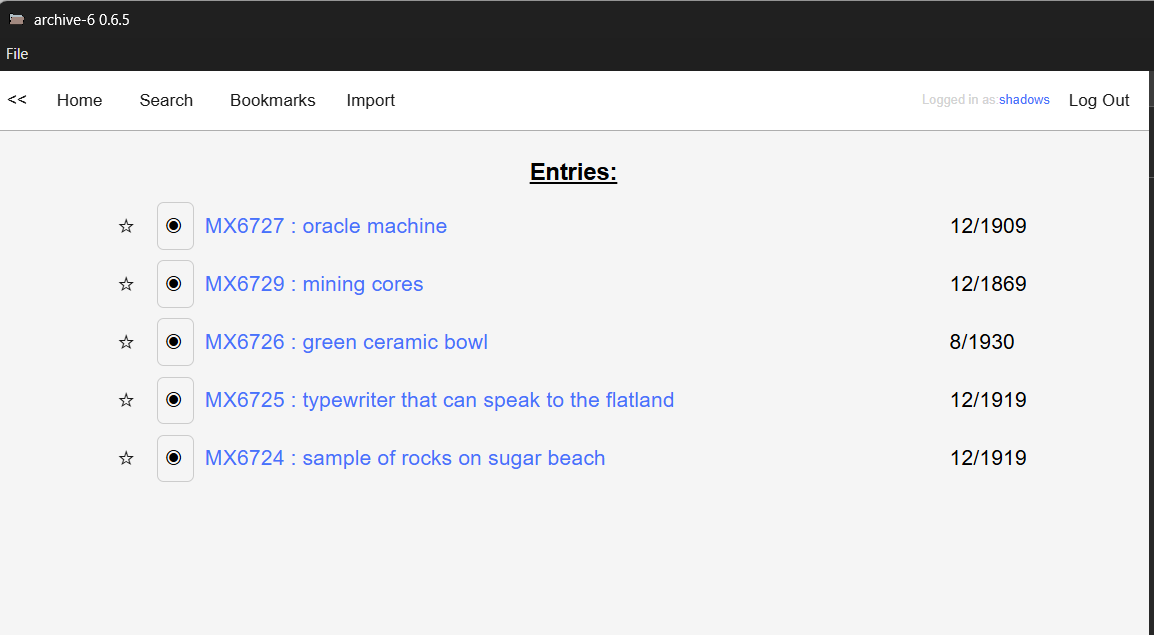Bookmark the MX6729 mining cores entry
The image size is (1154, 635).
pyautogui.click(x=126, y=285)
